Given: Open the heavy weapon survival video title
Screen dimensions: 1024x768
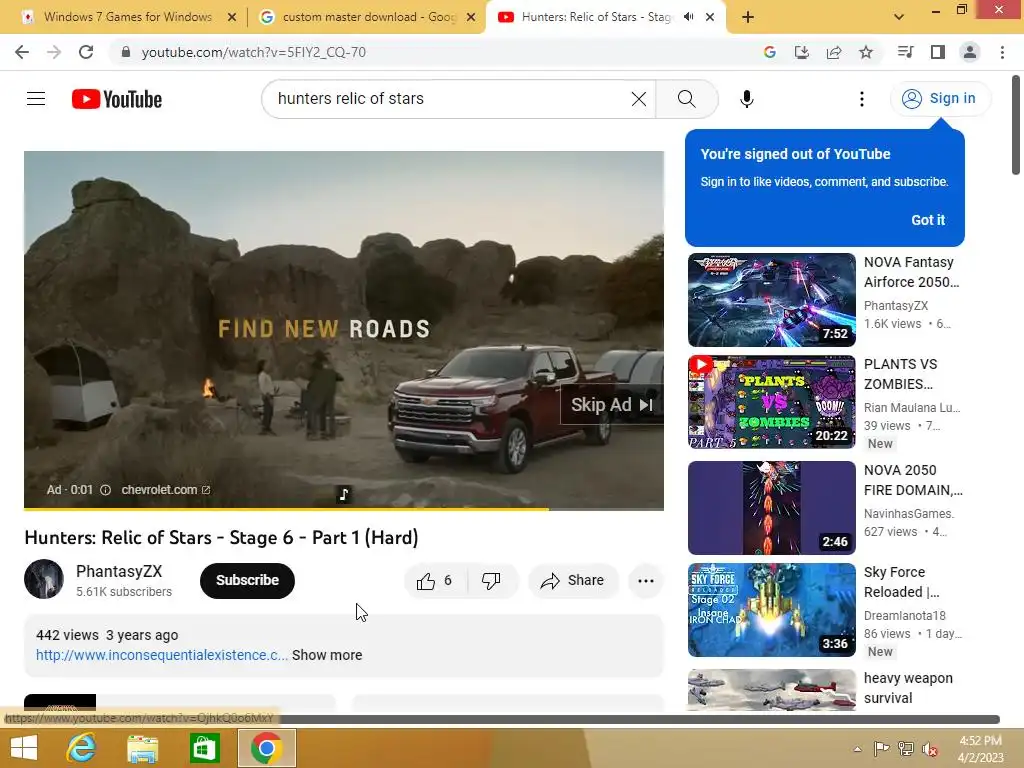Looking at the screenshot, I should pyautogui.click(x=908, y=688).
